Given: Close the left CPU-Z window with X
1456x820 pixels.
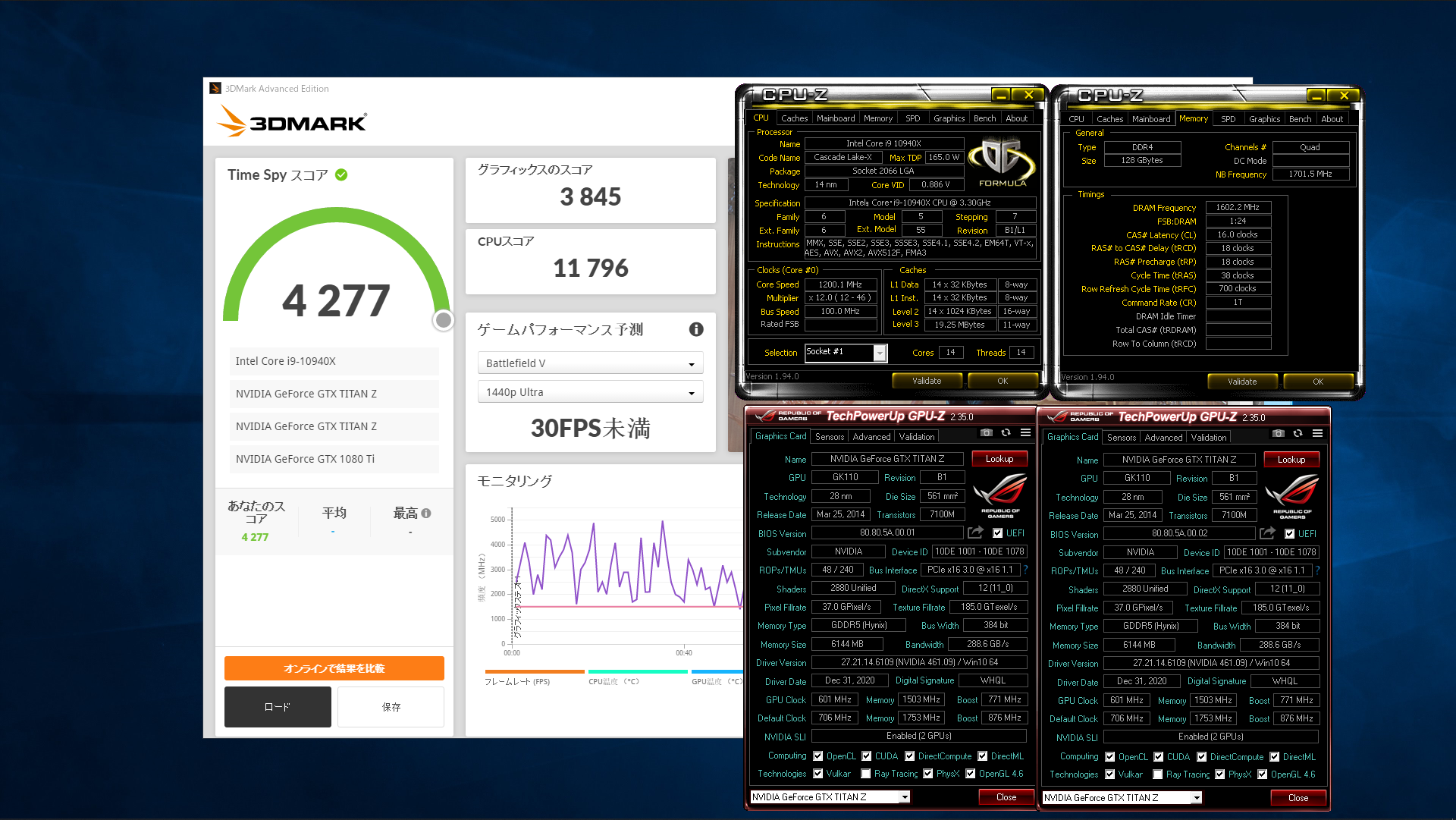Looking at the screenshot, I should click(1028, 95).
